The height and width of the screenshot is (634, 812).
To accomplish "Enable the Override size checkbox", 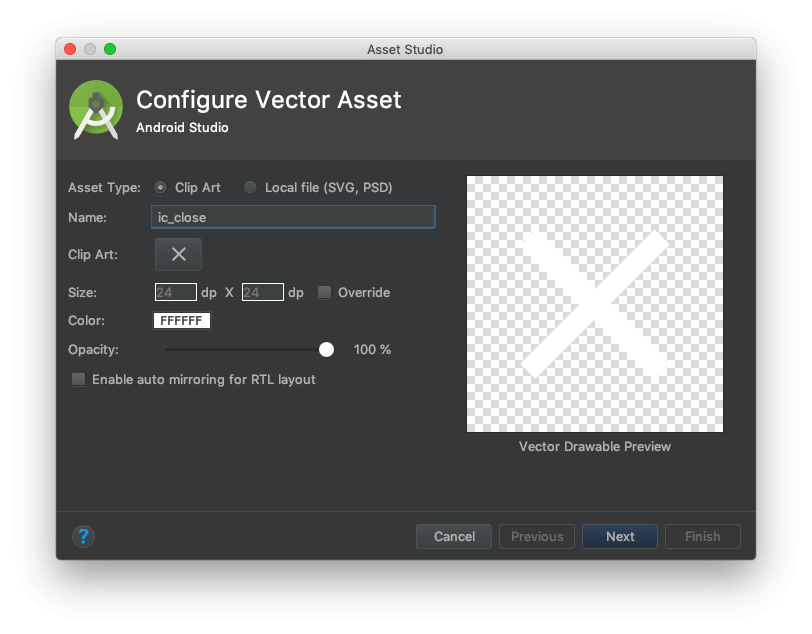I will [x=324, y=292].
